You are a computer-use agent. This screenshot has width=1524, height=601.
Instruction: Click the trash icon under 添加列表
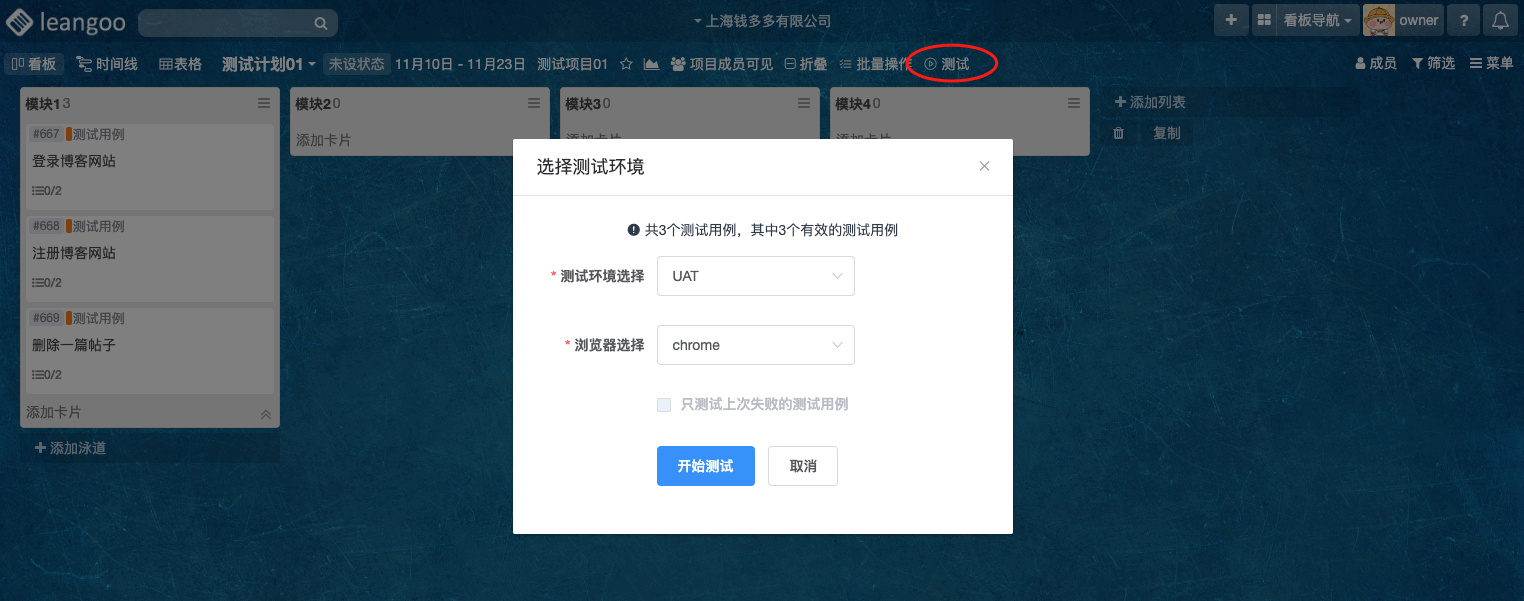pyautogui.click(x=1119, y=133)
